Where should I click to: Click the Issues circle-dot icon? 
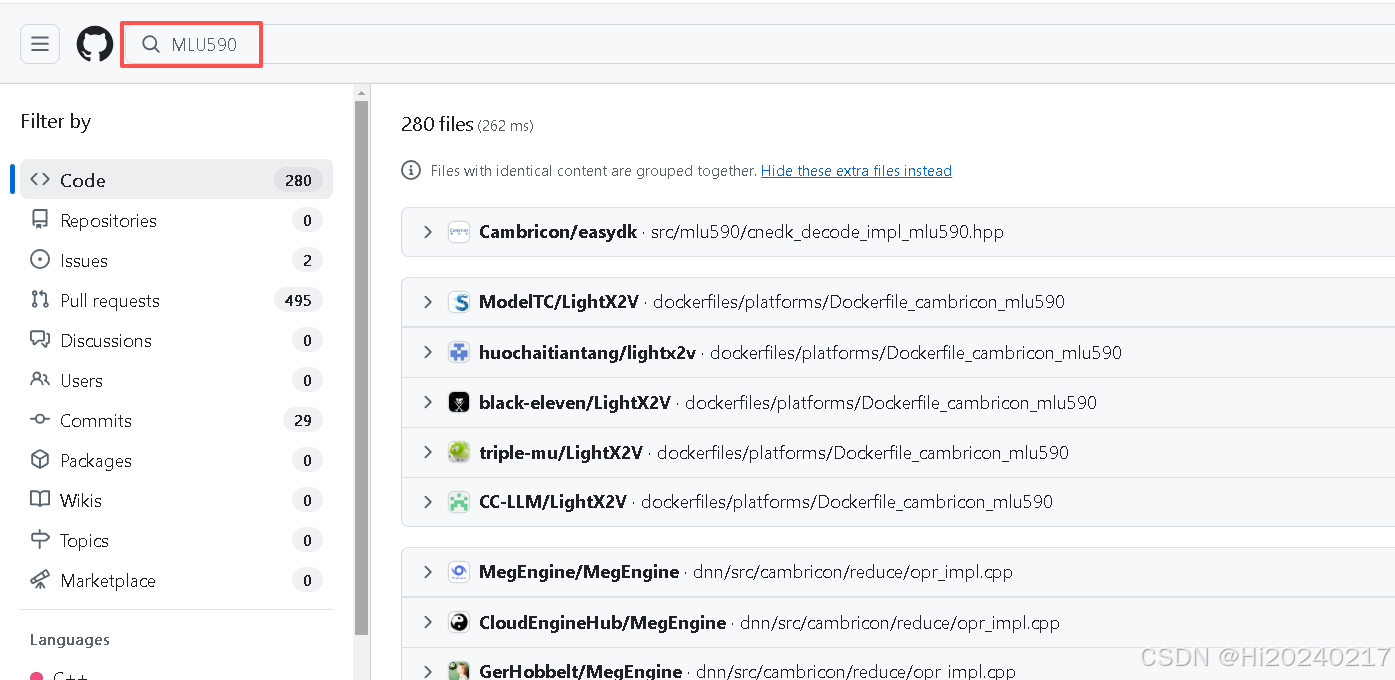pyautogui.click(x=40, y=260)
